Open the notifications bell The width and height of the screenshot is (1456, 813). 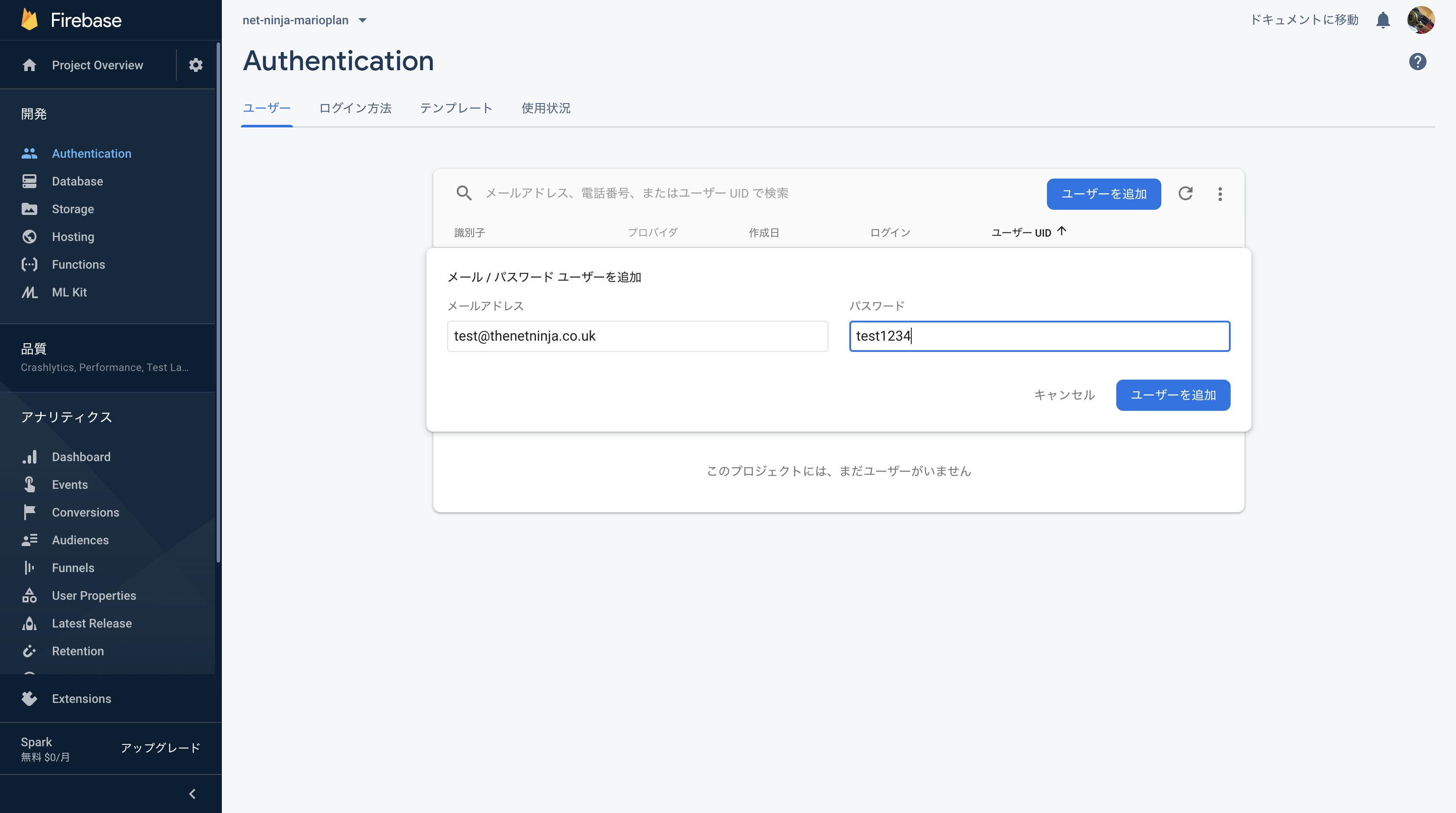(x=1382, y=20)
